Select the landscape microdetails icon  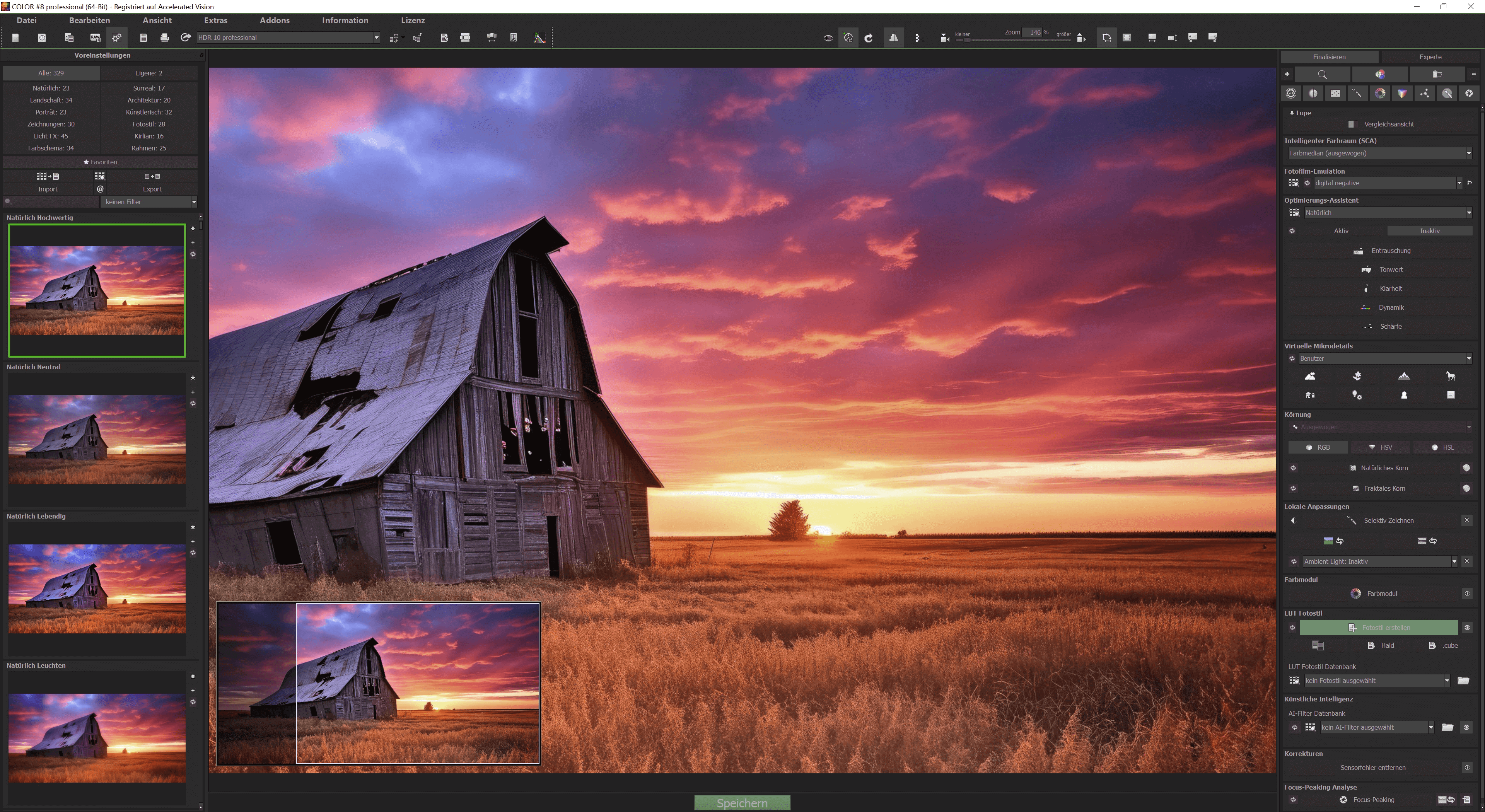1310,376
